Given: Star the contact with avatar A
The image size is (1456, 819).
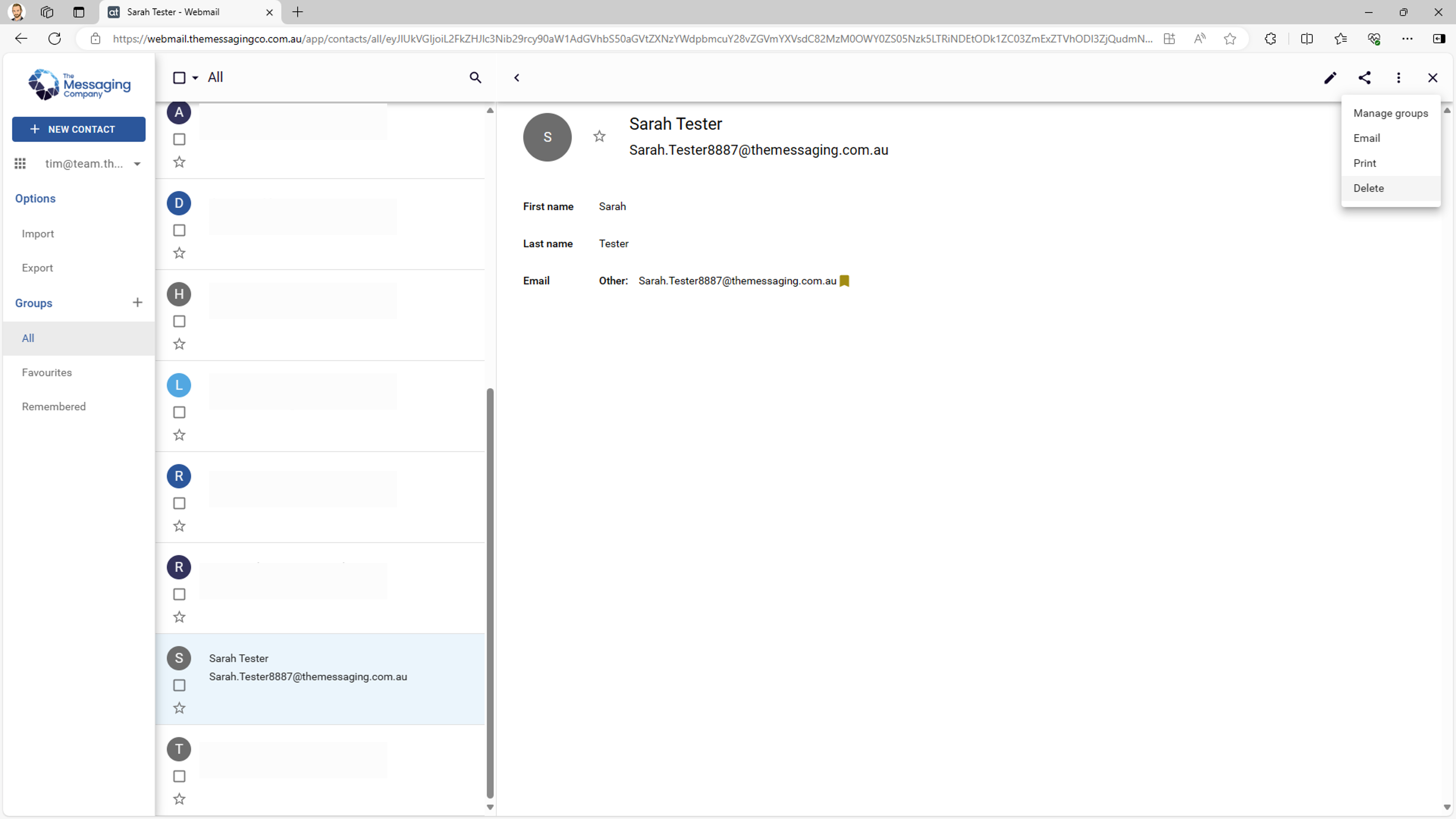Looking at the screenshot, I should [x=179, y=162].
